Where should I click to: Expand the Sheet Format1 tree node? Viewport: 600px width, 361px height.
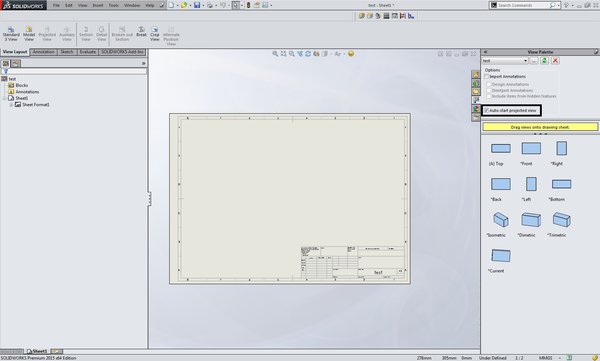(x=11, y=105)
